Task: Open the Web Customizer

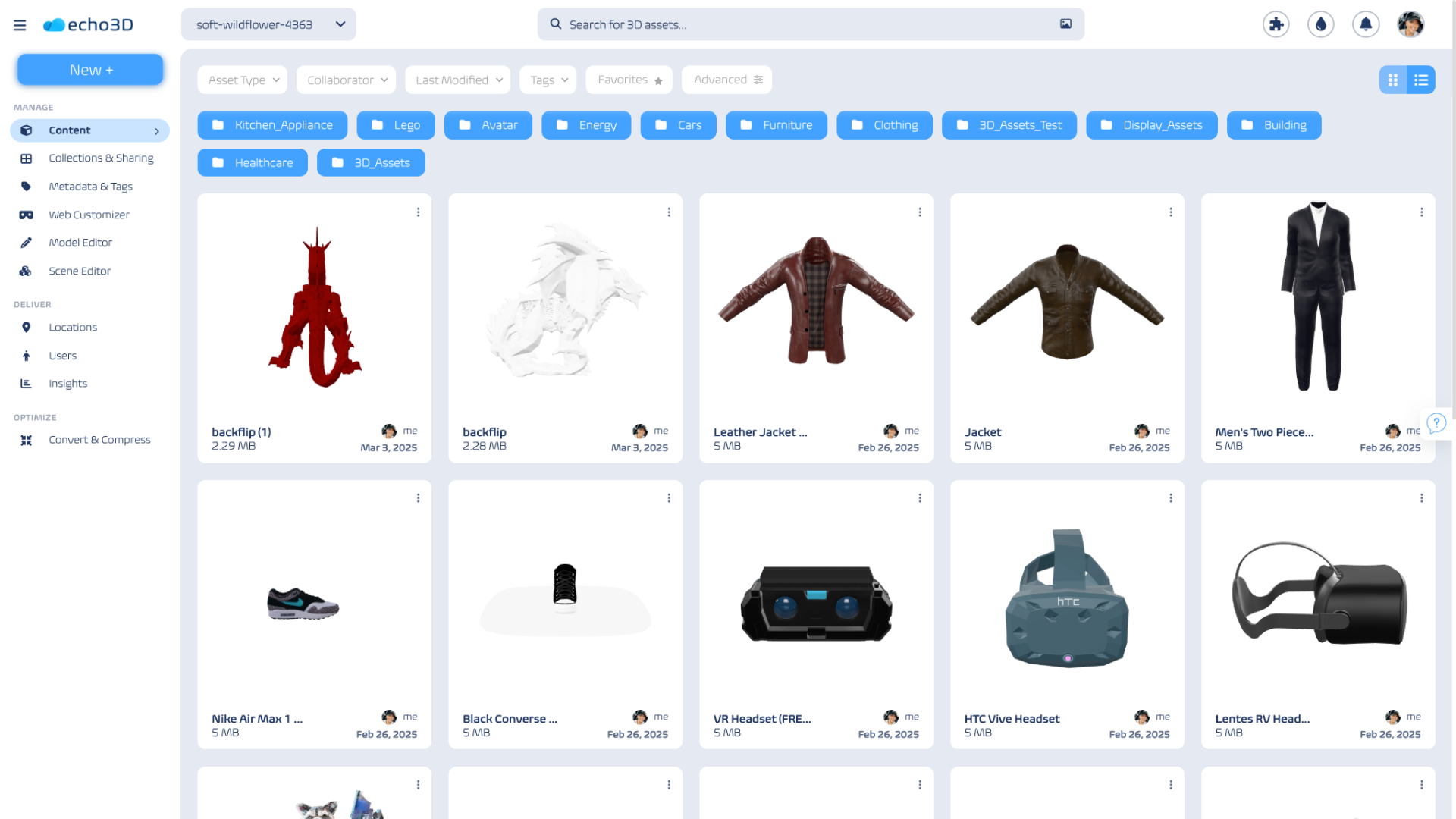Action: [89, 215]
